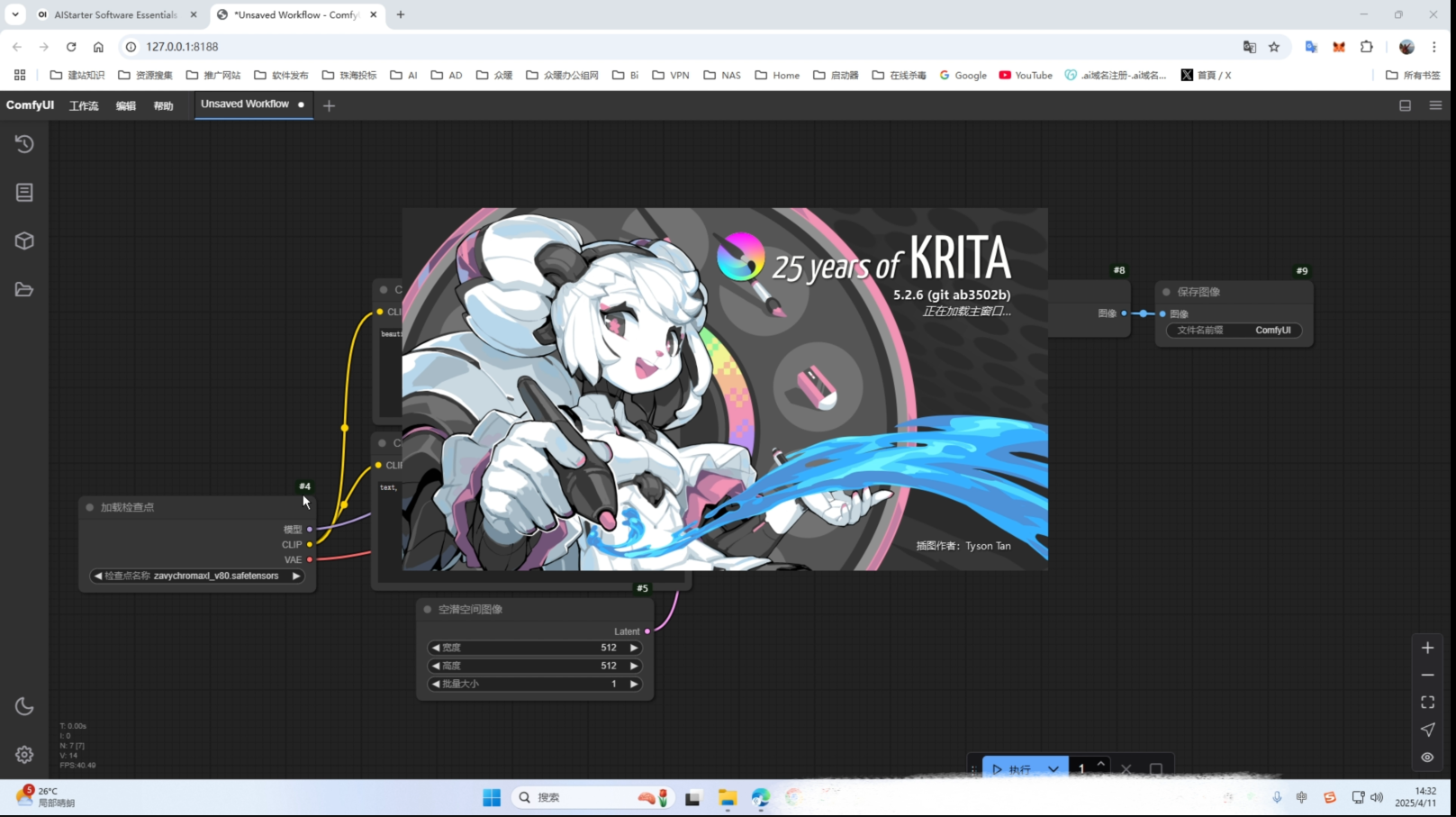Viewport: 1456px width, 817px height.
Task: Cancel current run with X icon
Action: [1126, 769]
